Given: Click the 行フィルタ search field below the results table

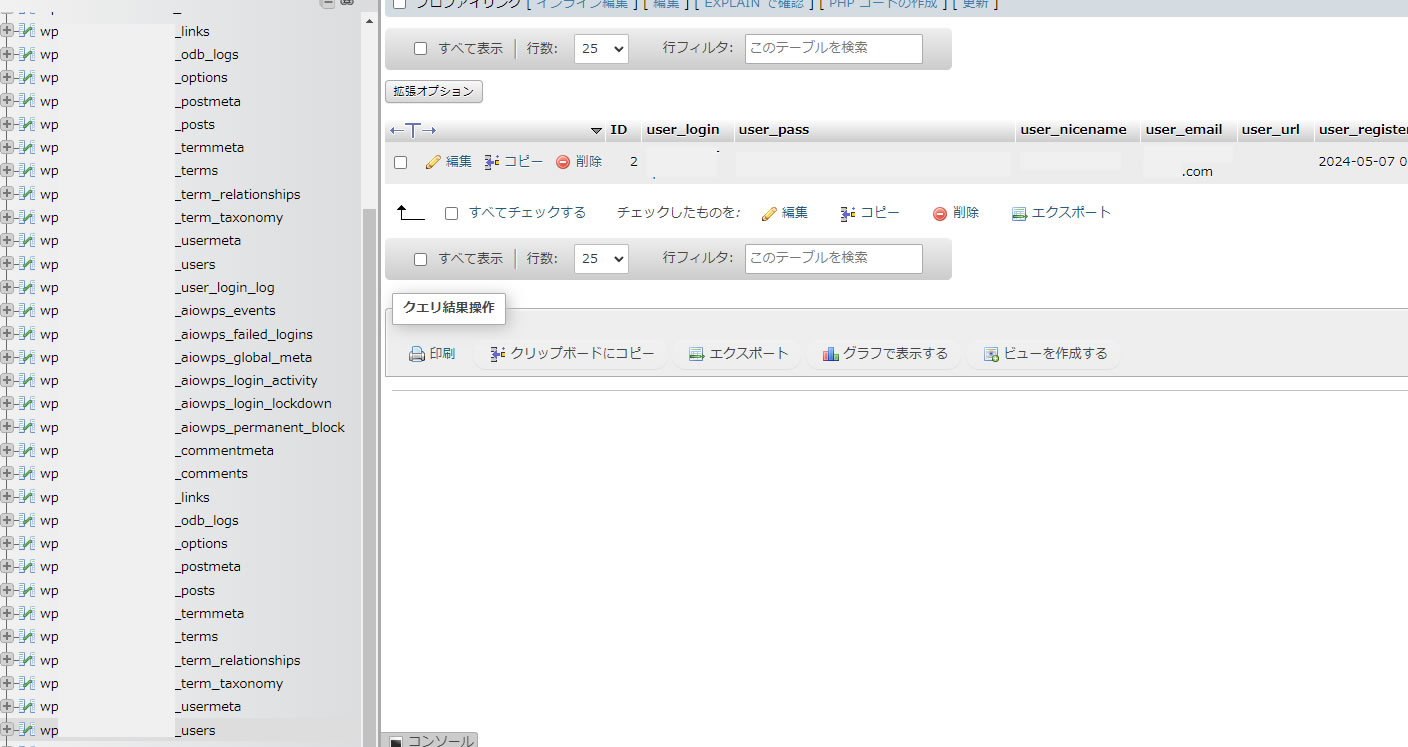Looking at the screenshot, I should pyautogui.click(x=834, y=259).
